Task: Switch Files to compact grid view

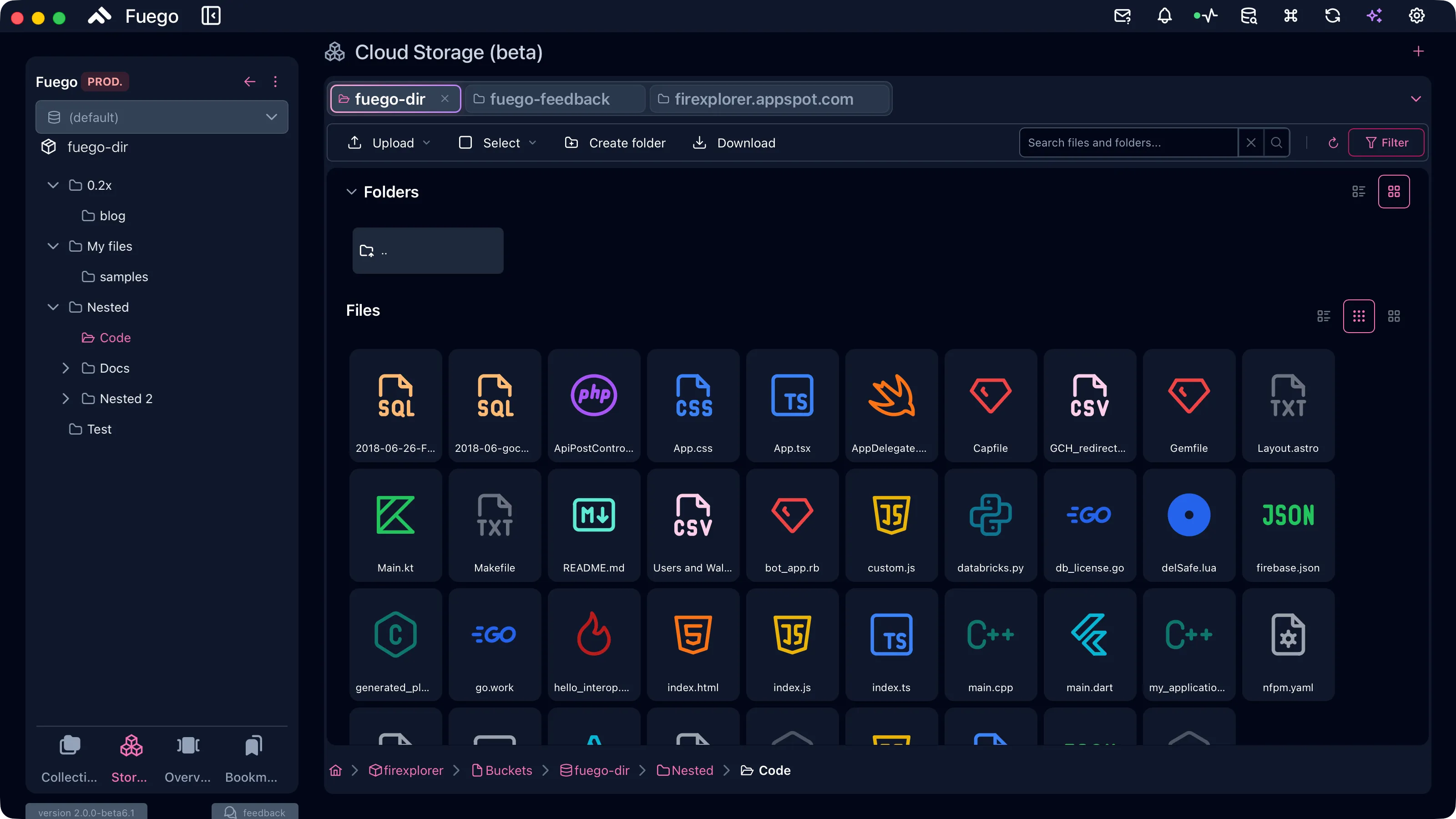Action: (1359, 316)
